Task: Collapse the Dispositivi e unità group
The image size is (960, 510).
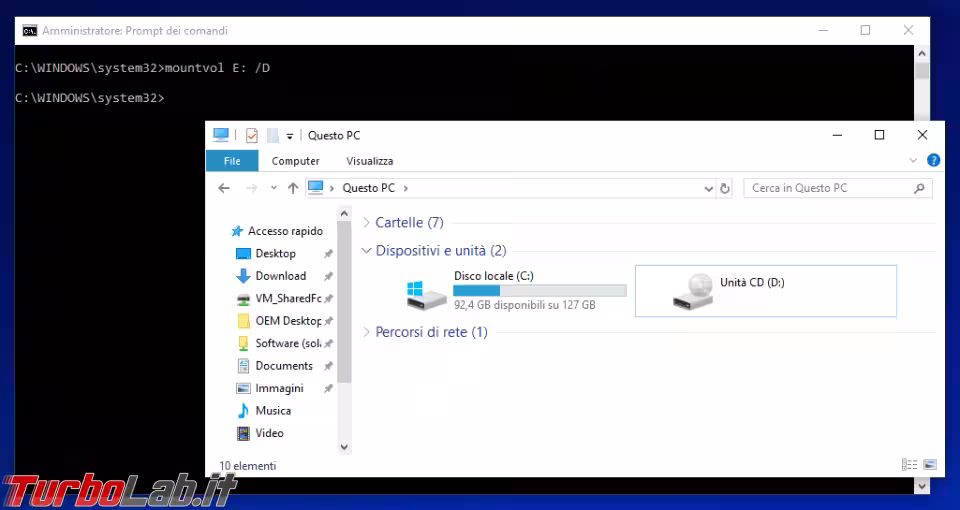Action: point(366,250)
